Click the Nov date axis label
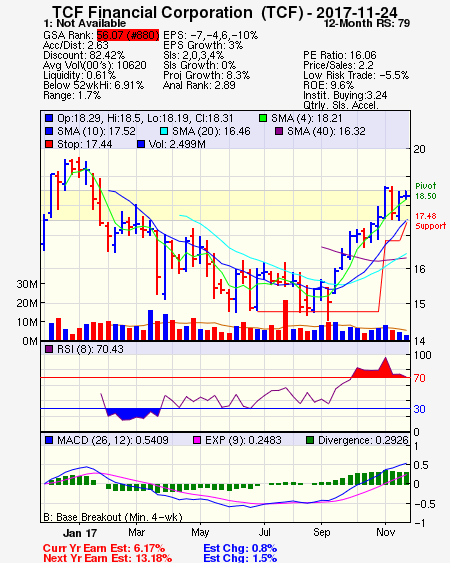The width and height of the screenshot is (450, 563). click(x=386, y=532)
